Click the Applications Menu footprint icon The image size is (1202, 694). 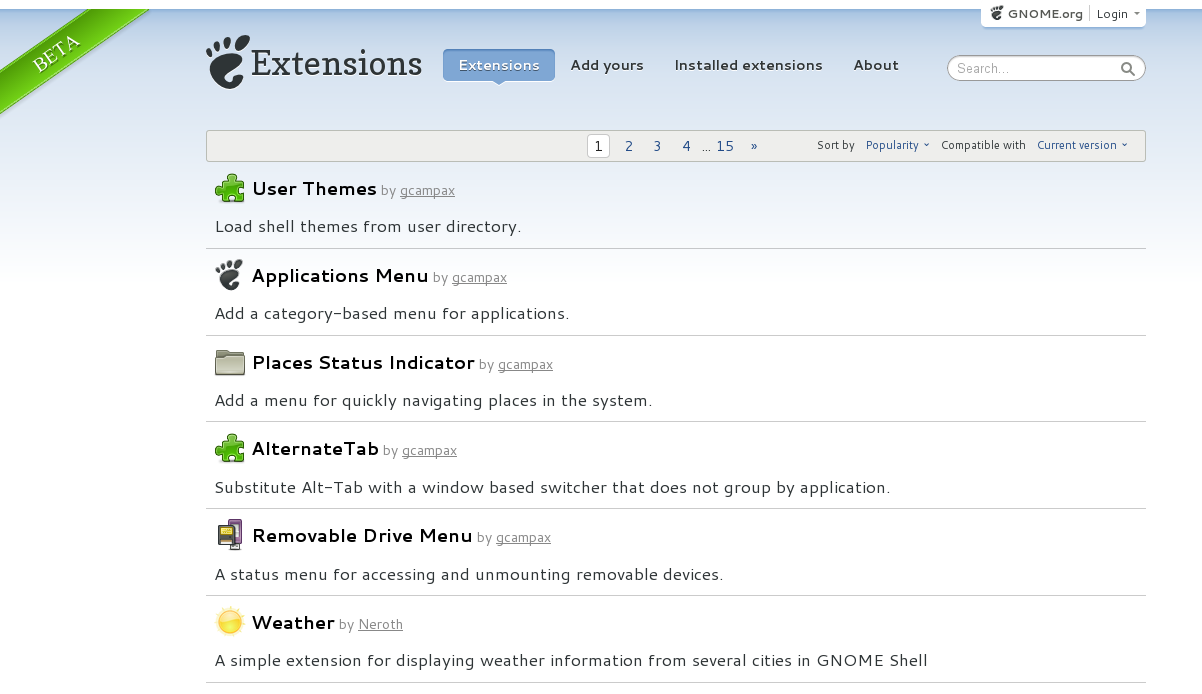pos(229,275)
